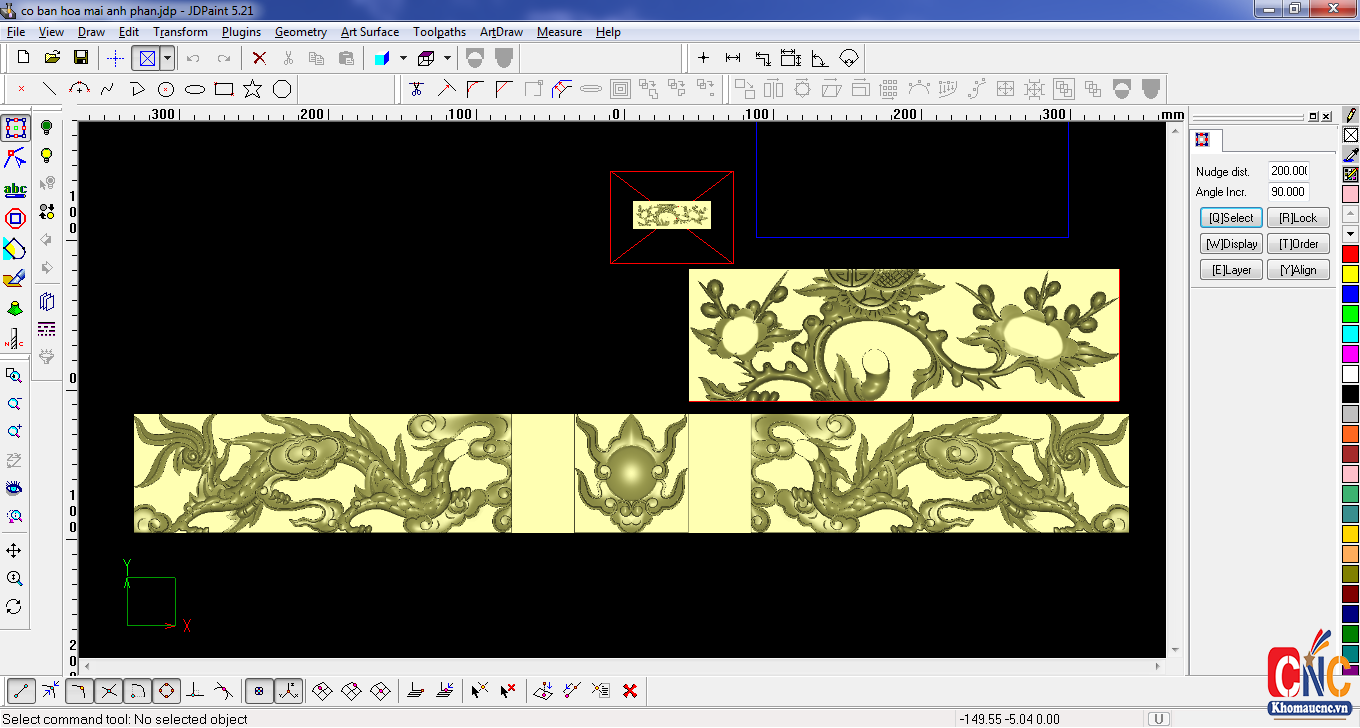
Task: Expand dropdown next to the wireframe box
Action: [447, 58]
